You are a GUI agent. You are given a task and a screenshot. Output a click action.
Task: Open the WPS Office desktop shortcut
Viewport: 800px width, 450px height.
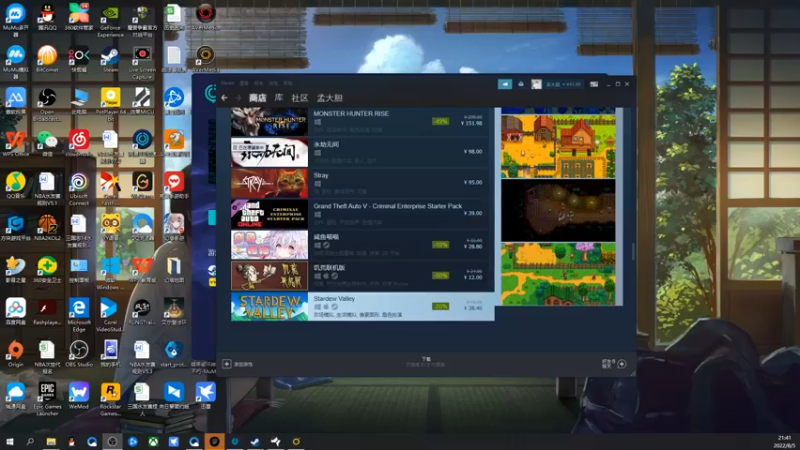(x=15, y=143)
